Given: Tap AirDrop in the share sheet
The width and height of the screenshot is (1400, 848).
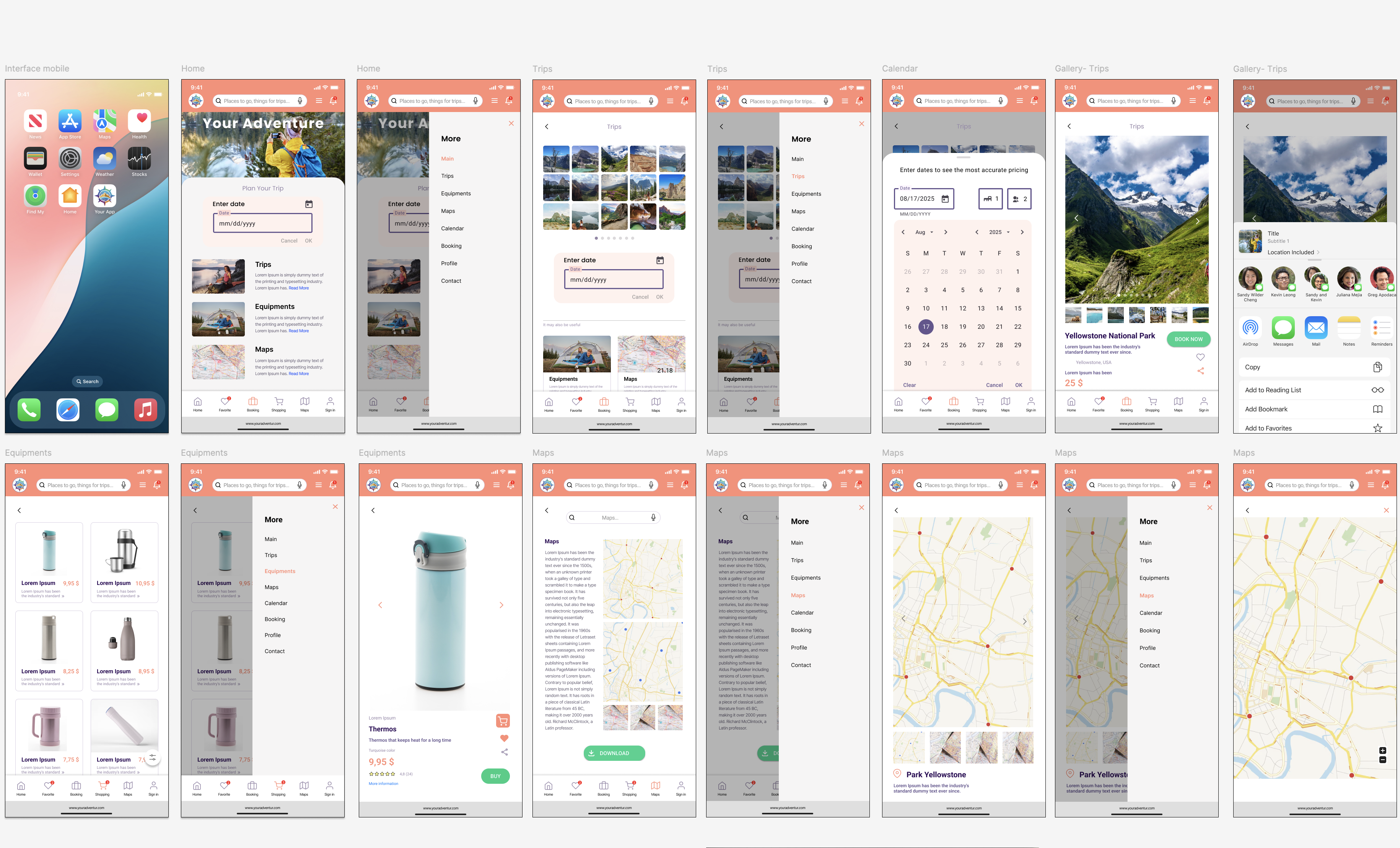Looking at the screenshot, I should point(1250,328).
